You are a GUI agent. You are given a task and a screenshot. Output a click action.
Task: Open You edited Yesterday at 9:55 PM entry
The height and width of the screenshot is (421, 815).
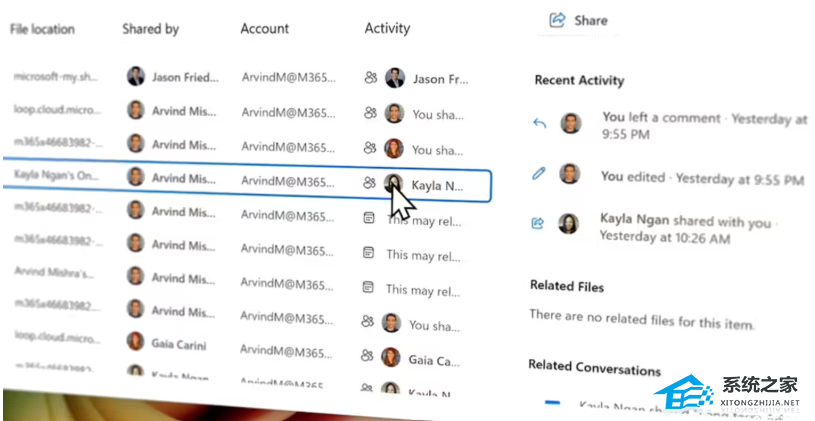703,178
